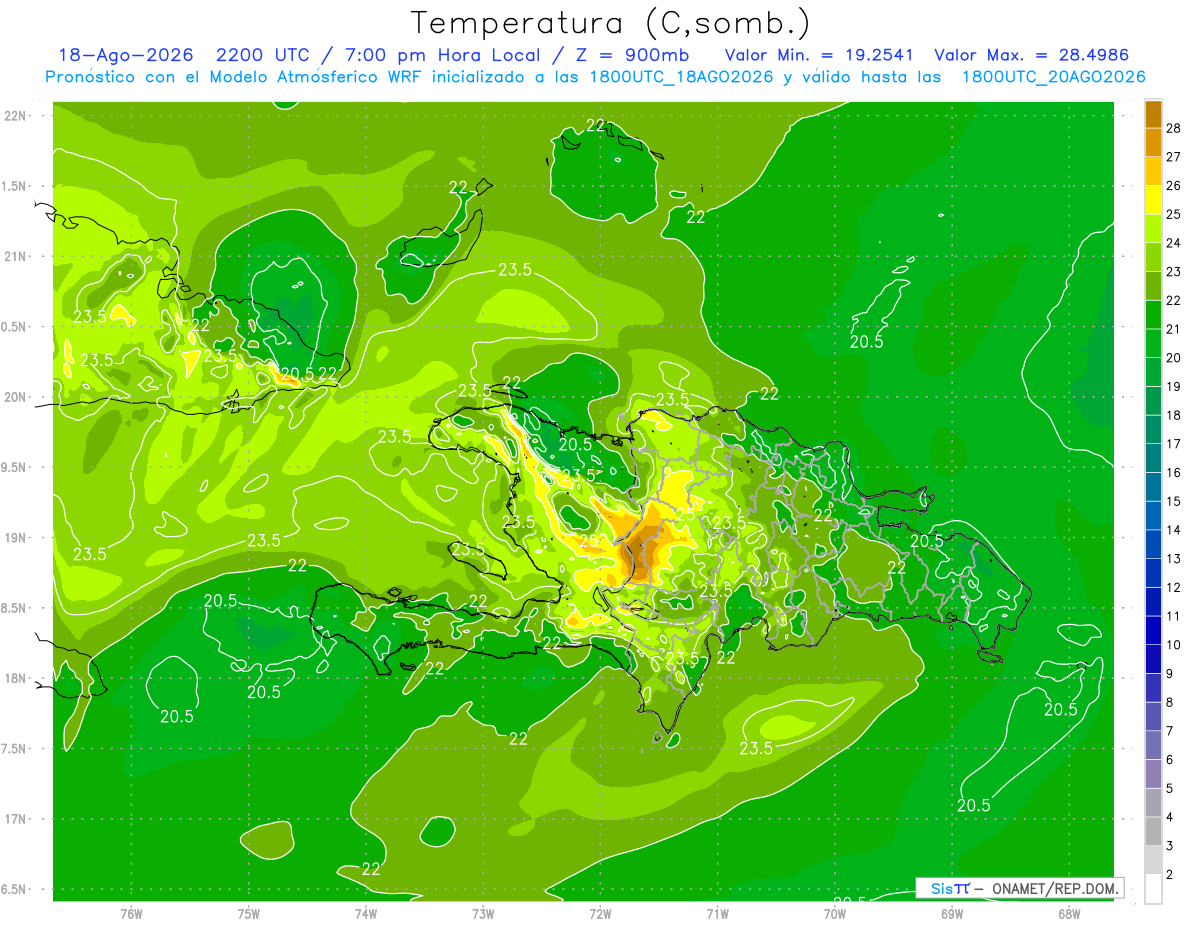Screen dimensions: 1200x927
Task: Pick the purple legend swatch between 5 and 6
Action: [1153, 774]
